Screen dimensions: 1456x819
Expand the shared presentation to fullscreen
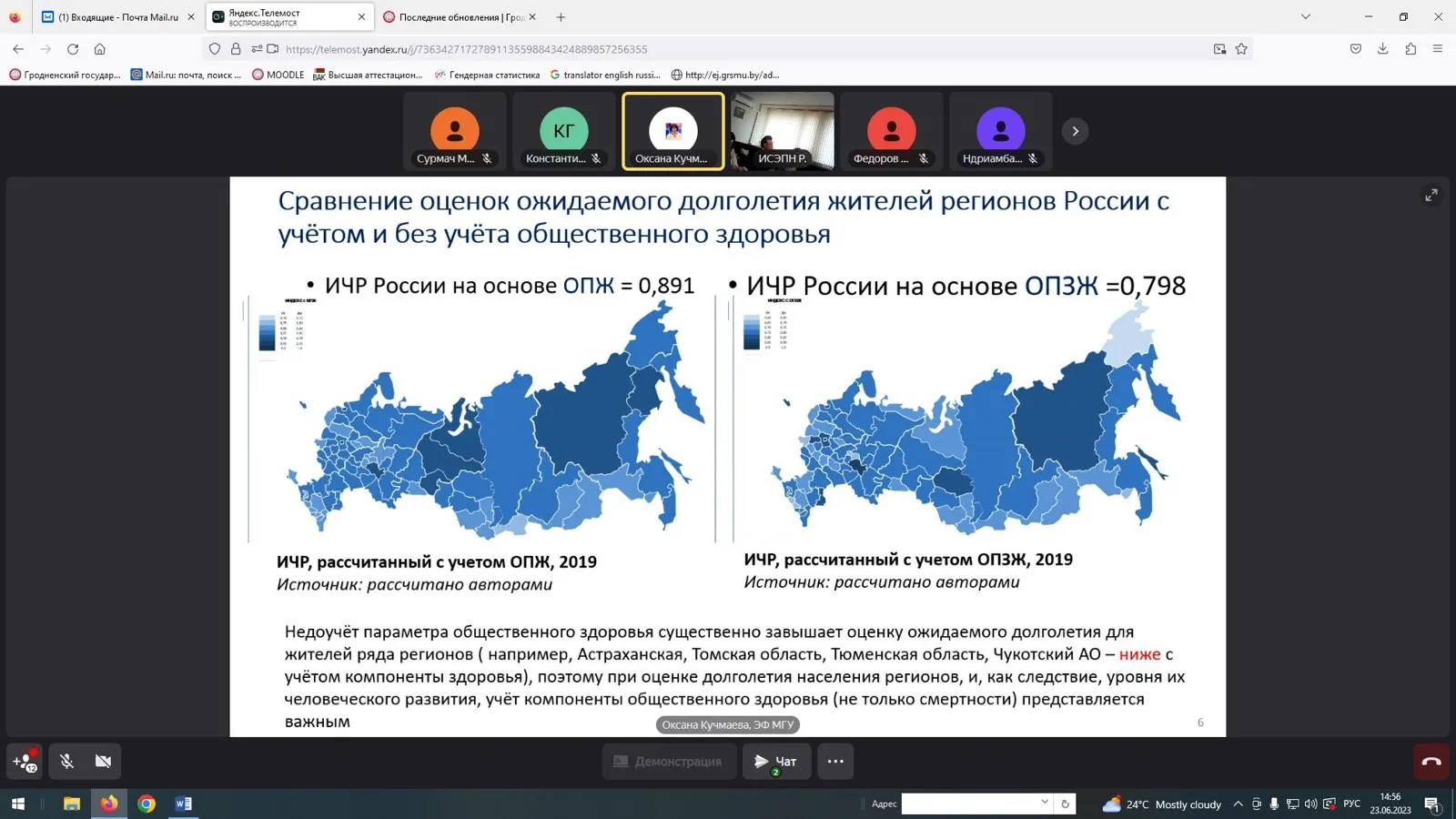click(x=1431, y=195)
